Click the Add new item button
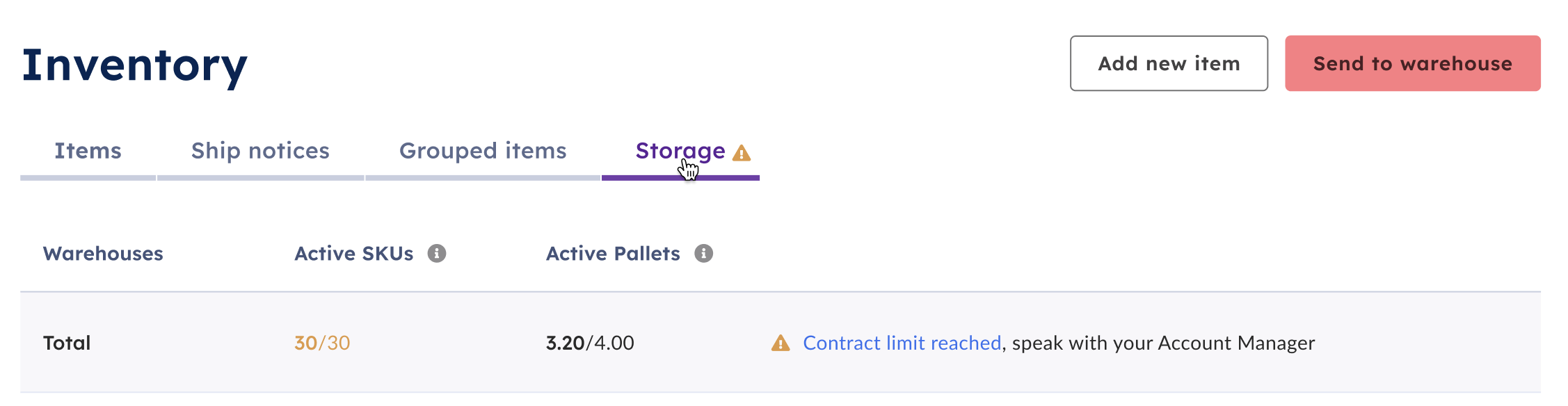 click(x=1169, y=63)
